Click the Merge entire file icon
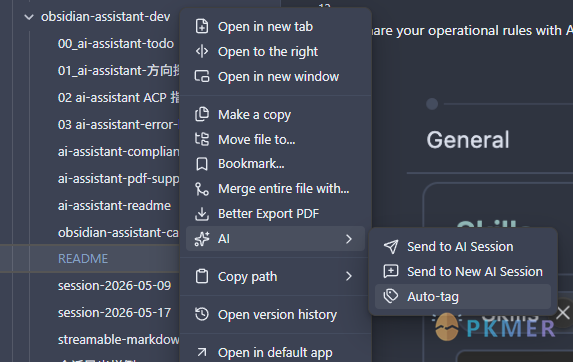The image size is (573, 362). [202, 189]
